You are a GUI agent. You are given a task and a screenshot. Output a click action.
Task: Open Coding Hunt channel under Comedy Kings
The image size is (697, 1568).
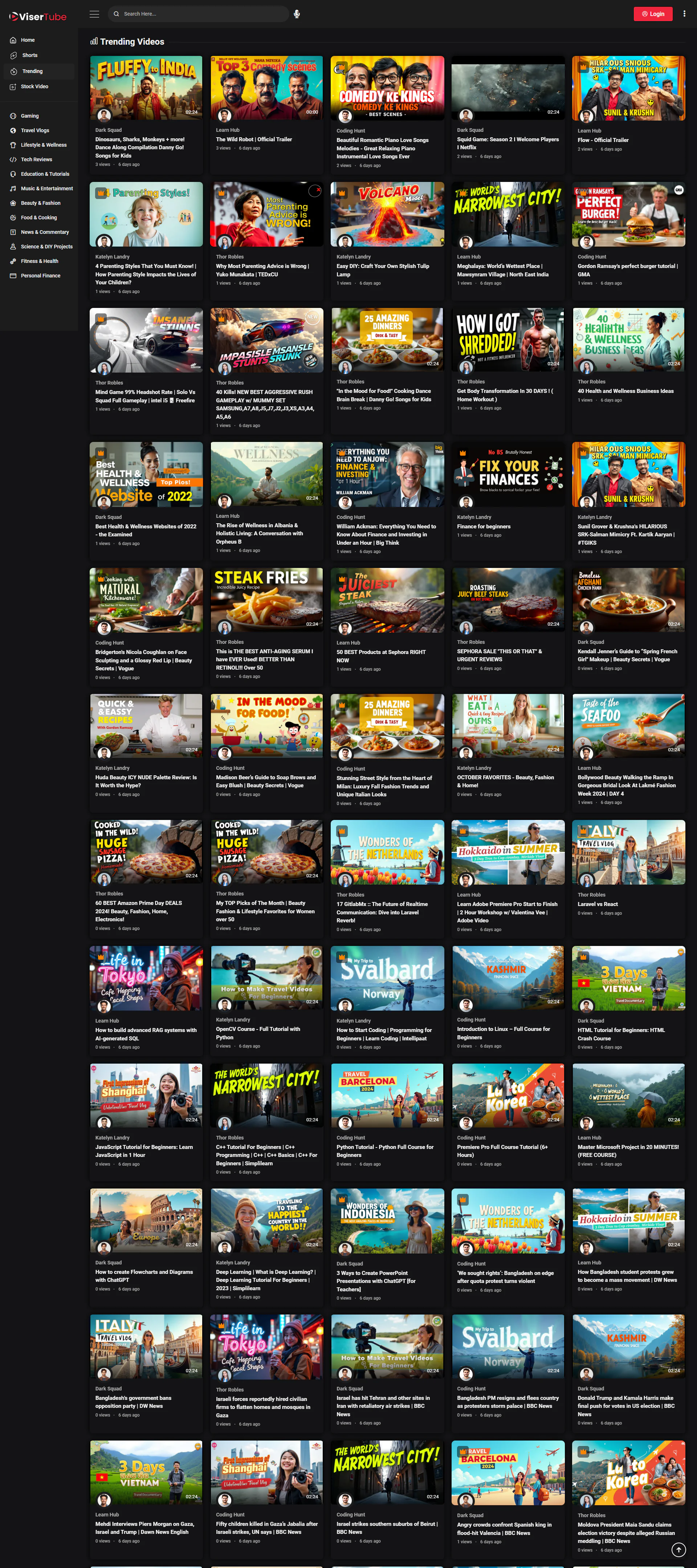coord(351,131)
